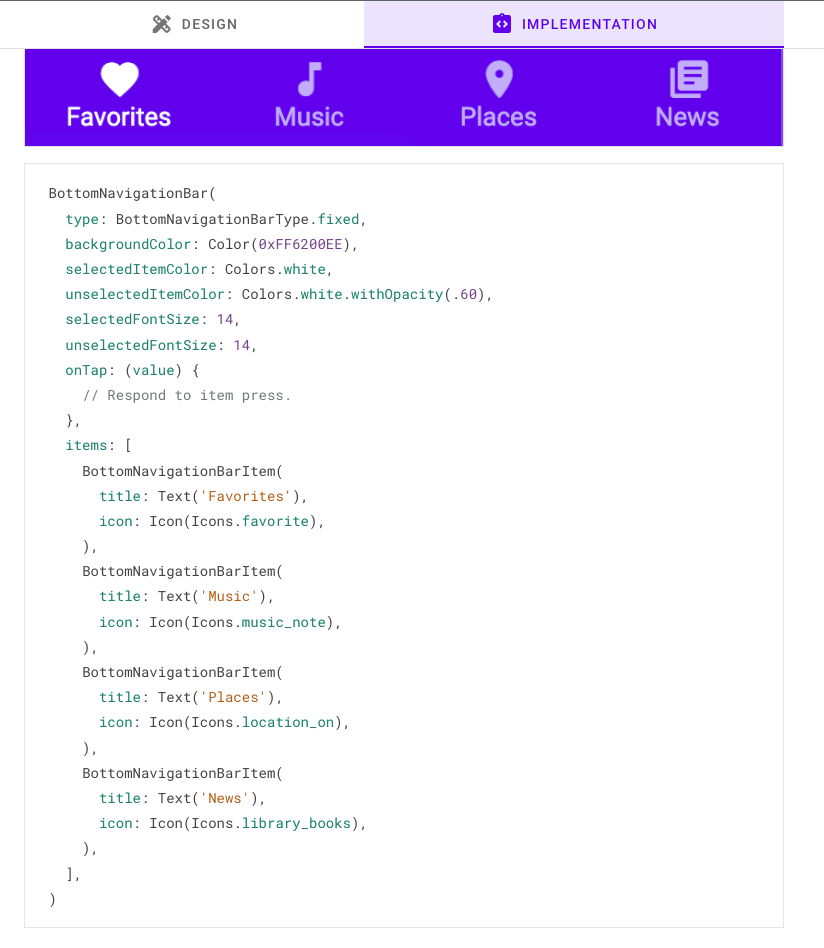The image size is (824, 948).
Task: Tap the Music label in the navigation bar
Action: point(309,117)
